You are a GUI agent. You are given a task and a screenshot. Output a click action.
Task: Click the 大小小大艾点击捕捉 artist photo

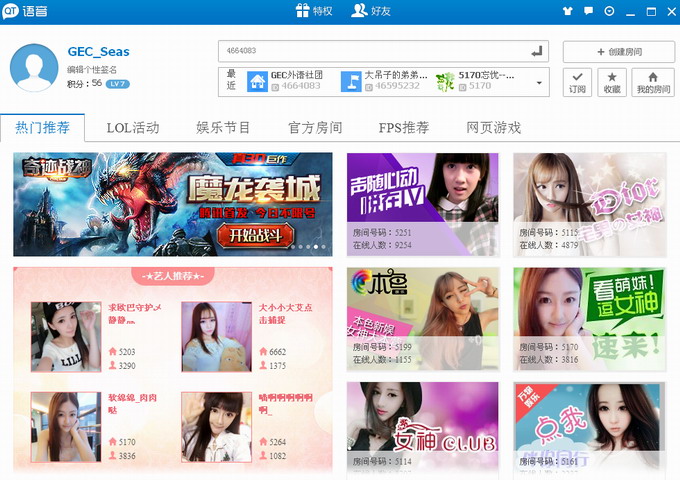click(216, 337)
